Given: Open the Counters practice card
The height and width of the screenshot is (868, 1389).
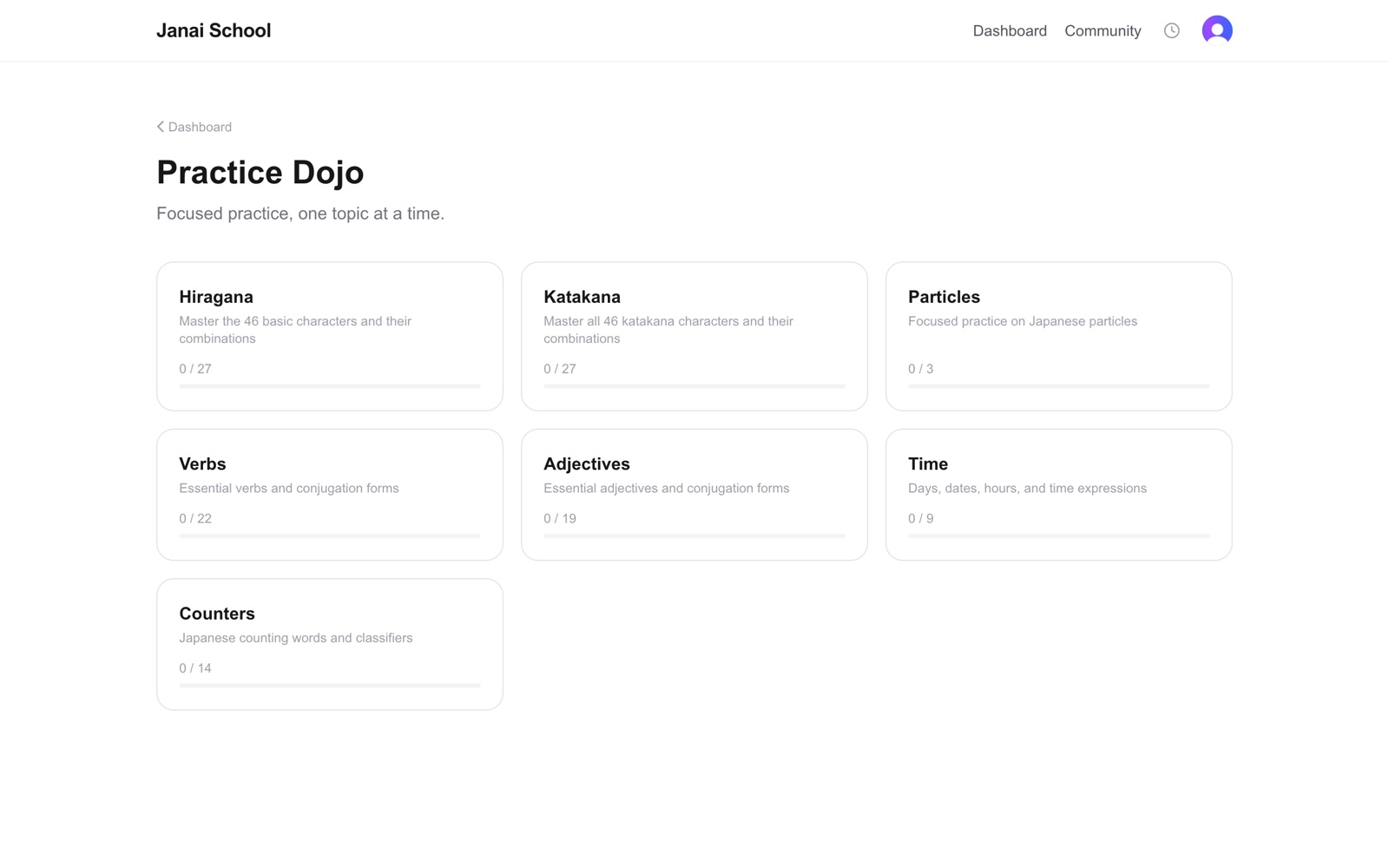Looking at the screenshot, I should coord(330,644).
